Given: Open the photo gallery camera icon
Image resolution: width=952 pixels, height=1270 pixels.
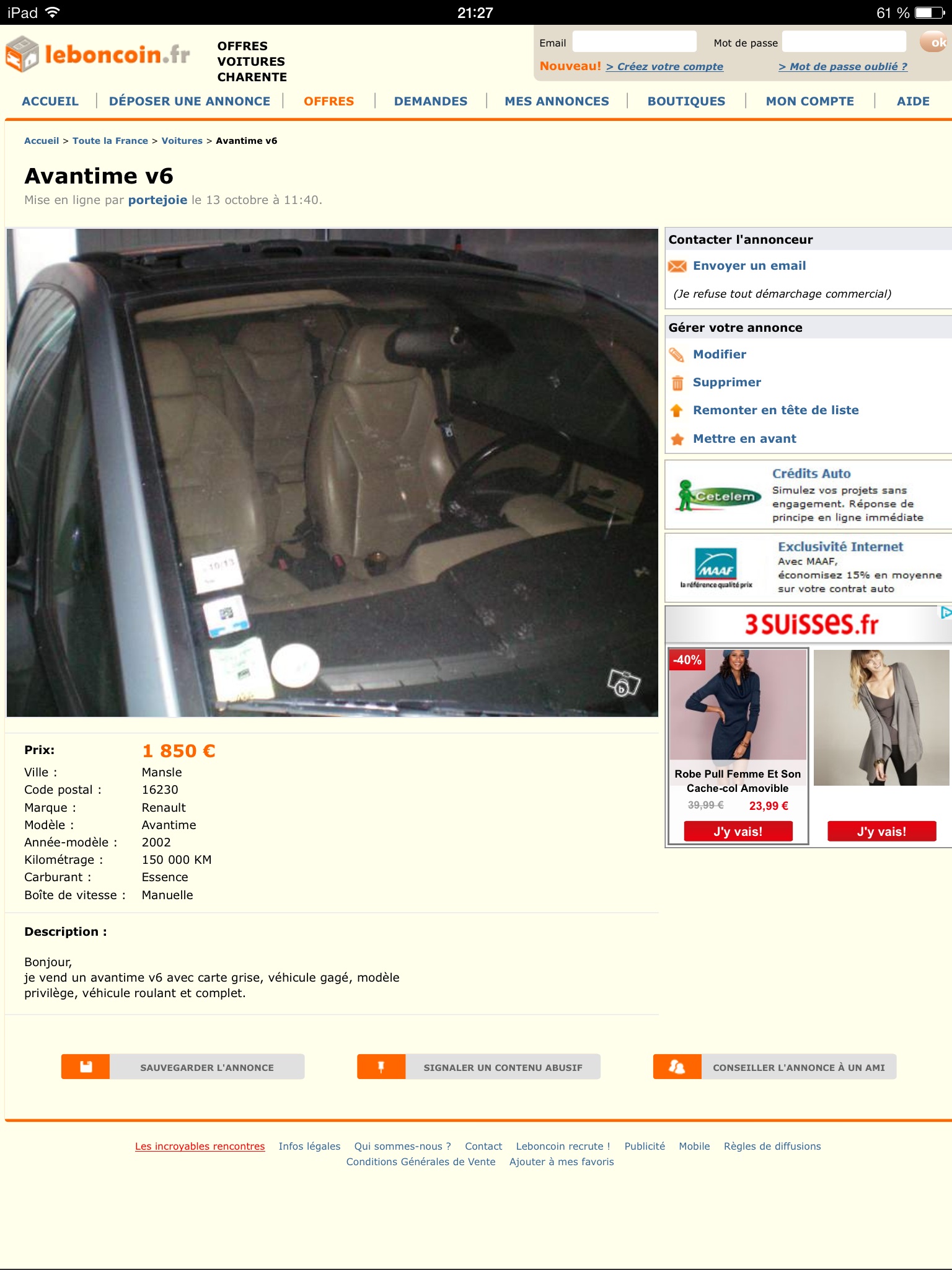Looking at the screenshot, I should coord(624,683).
